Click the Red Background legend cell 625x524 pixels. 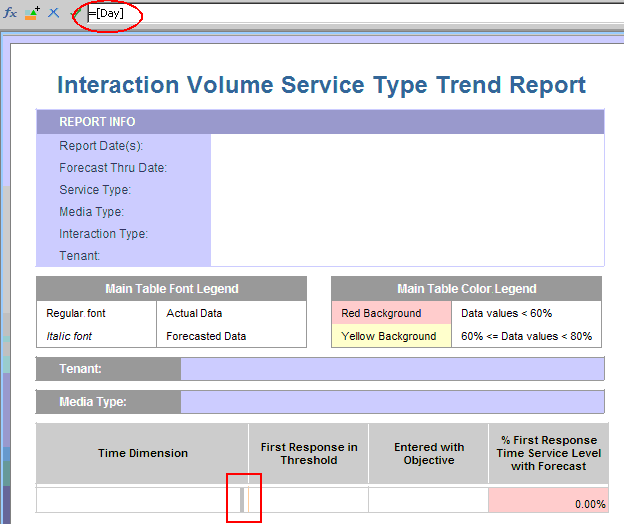[x=391, y=313]
